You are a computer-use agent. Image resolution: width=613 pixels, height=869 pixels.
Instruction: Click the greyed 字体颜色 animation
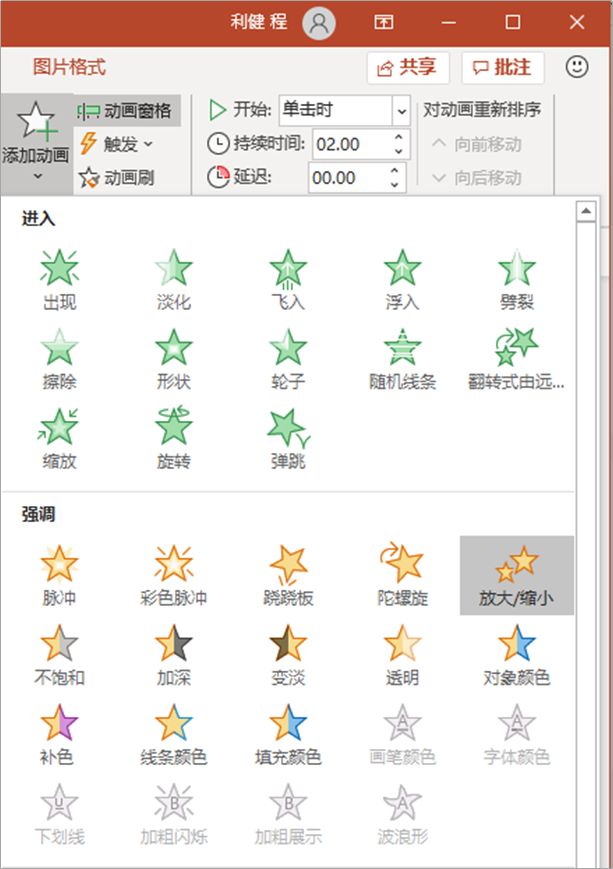click(x=517, y=734)
